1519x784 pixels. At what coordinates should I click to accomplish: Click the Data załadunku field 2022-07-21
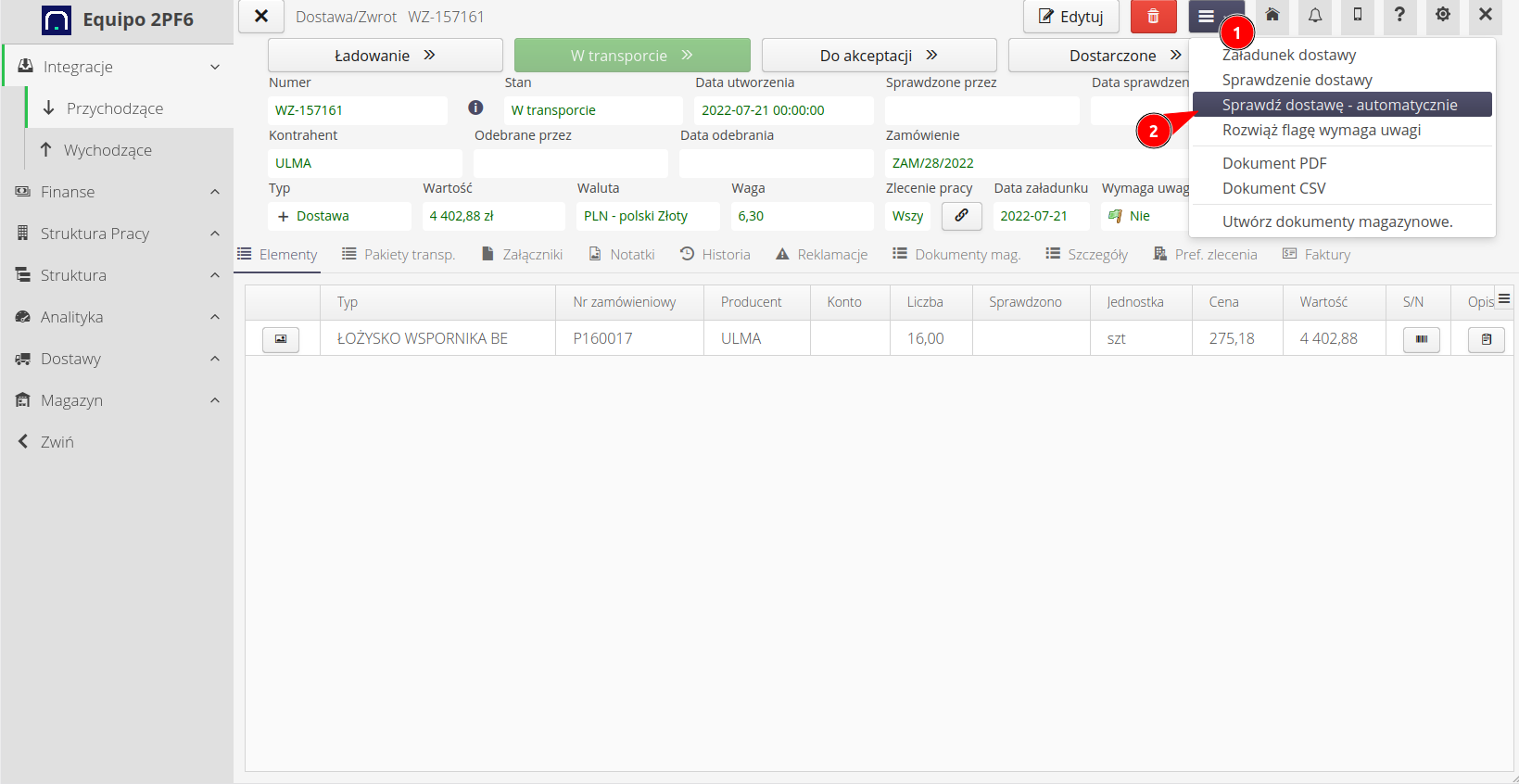[1042, 216]
